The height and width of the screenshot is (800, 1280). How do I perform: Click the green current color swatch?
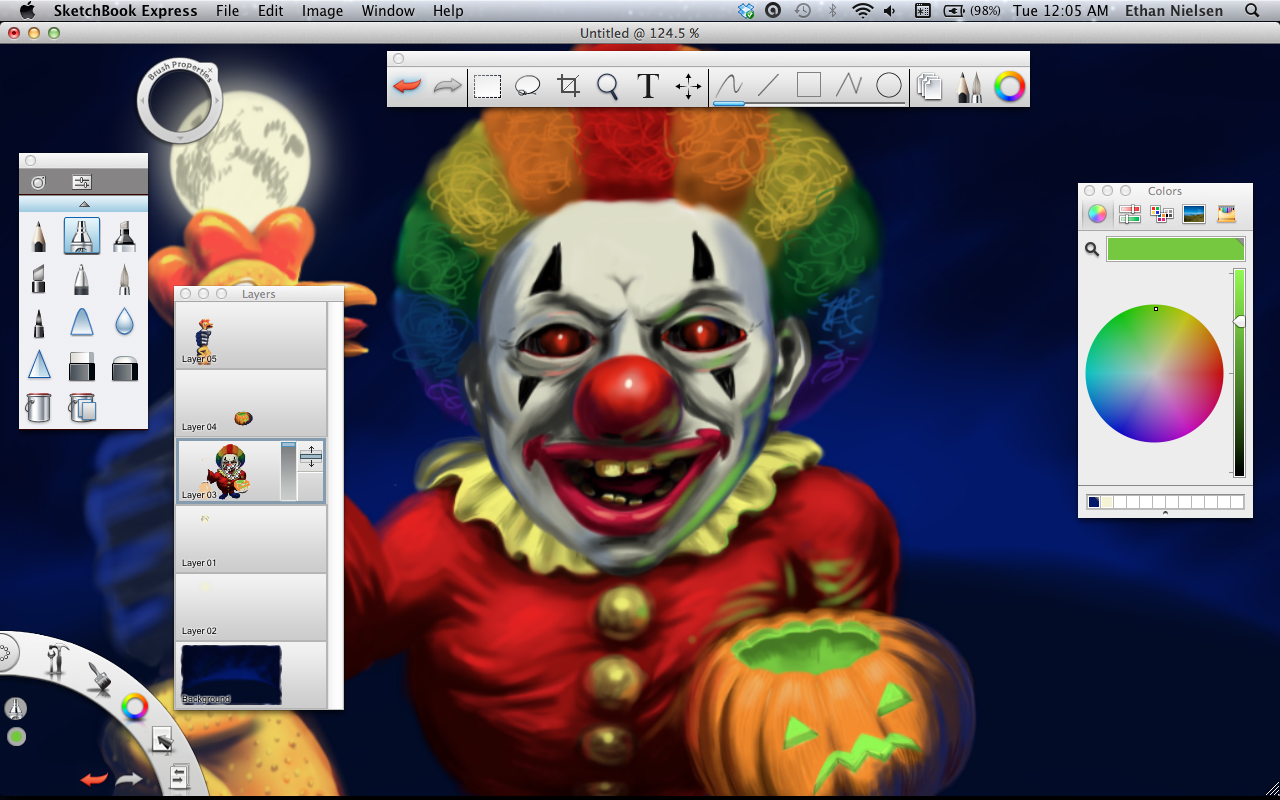click(1175, 249)
